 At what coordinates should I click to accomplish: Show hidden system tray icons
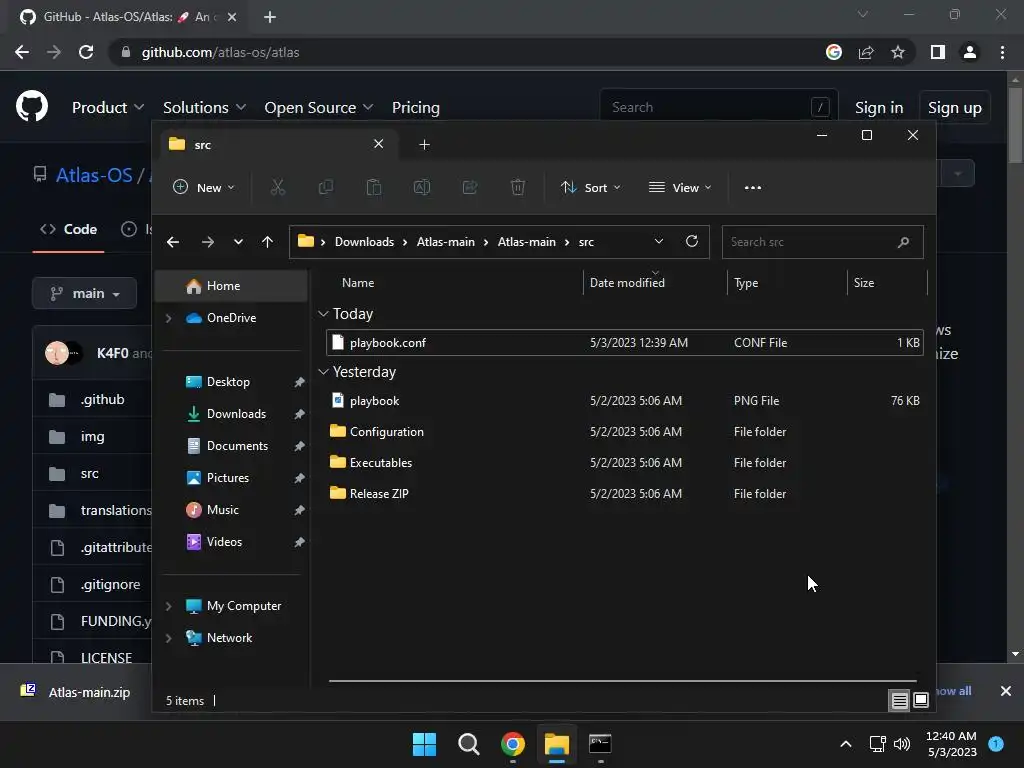click(846, 744)
